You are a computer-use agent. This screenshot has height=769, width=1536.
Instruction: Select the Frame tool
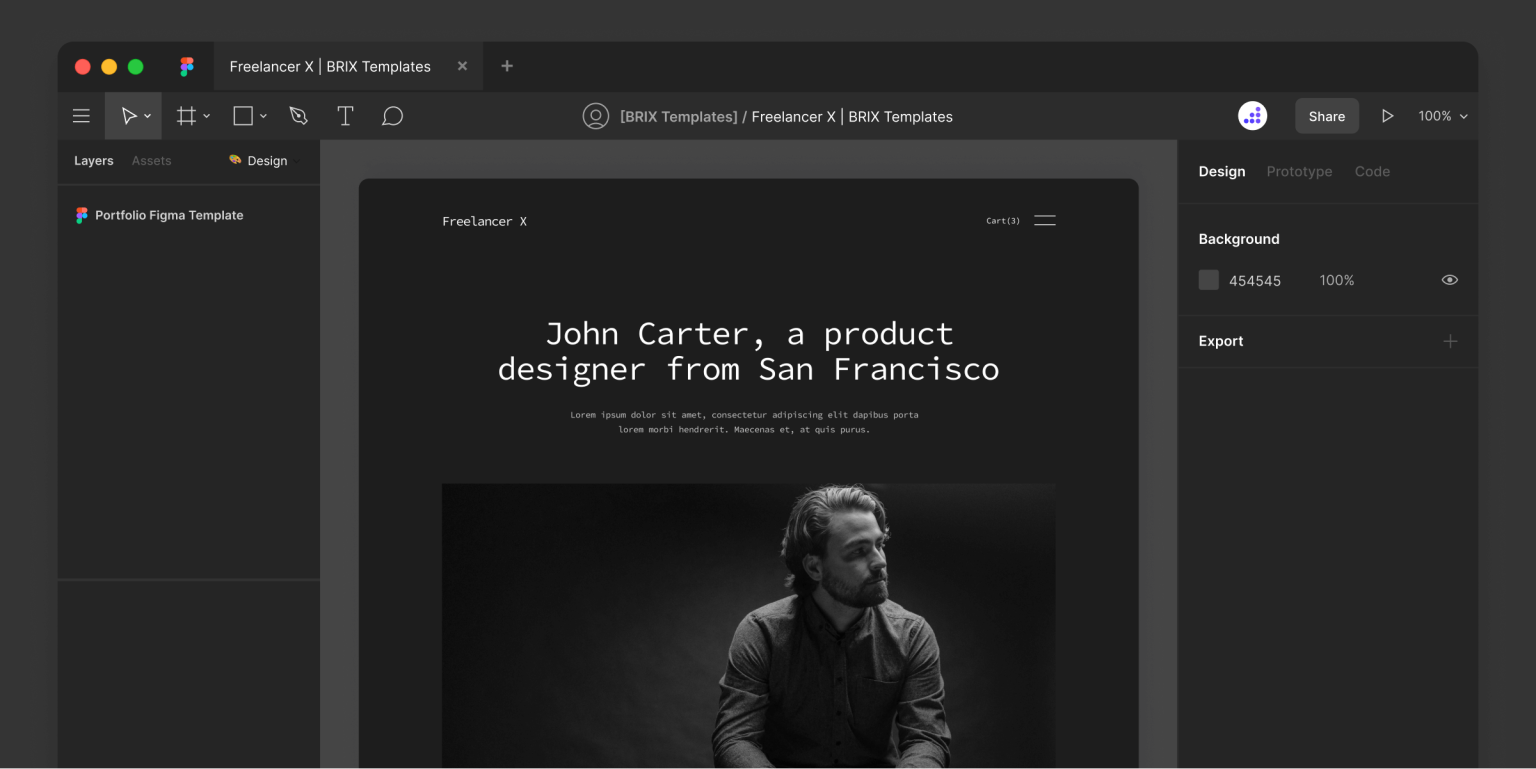pos(186,115)
